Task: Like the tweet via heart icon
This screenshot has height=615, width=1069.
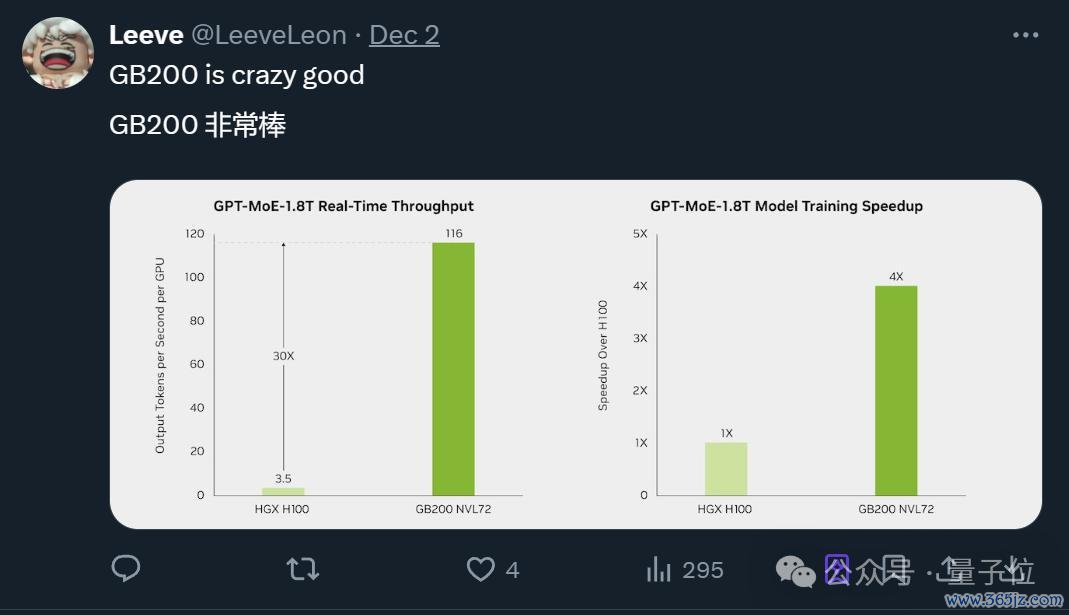Action: 481,569
